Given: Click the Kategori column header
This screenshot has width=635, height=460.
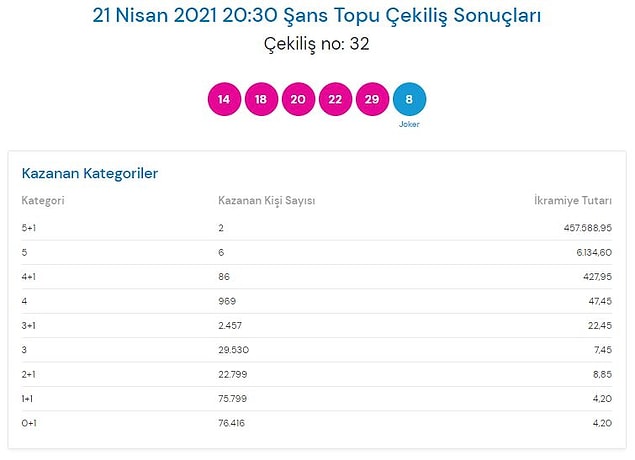Looking at the screenshot, I should [x=43, y=200].
